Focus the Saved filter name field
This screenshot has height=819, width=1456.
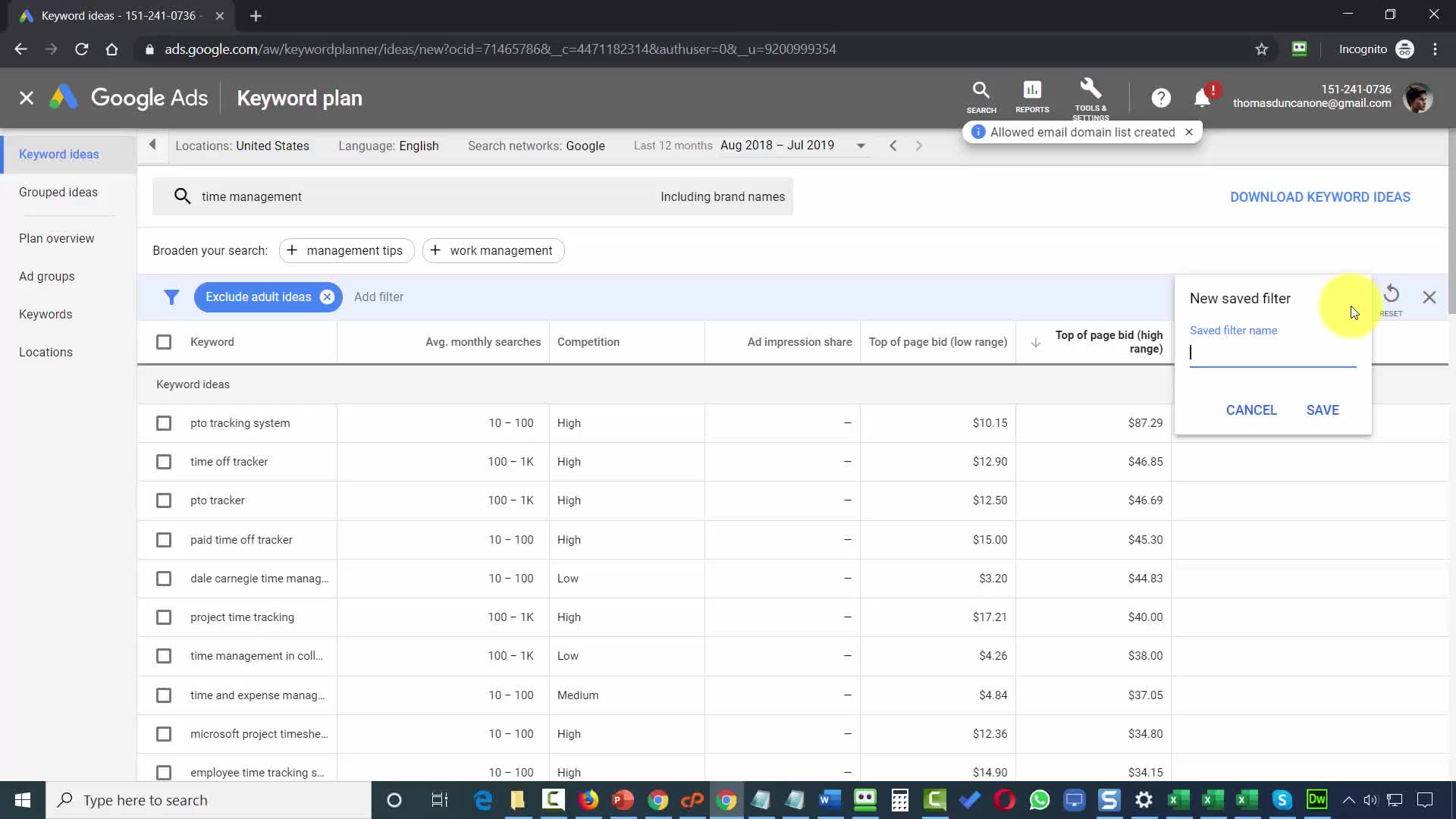(1272, 353)
